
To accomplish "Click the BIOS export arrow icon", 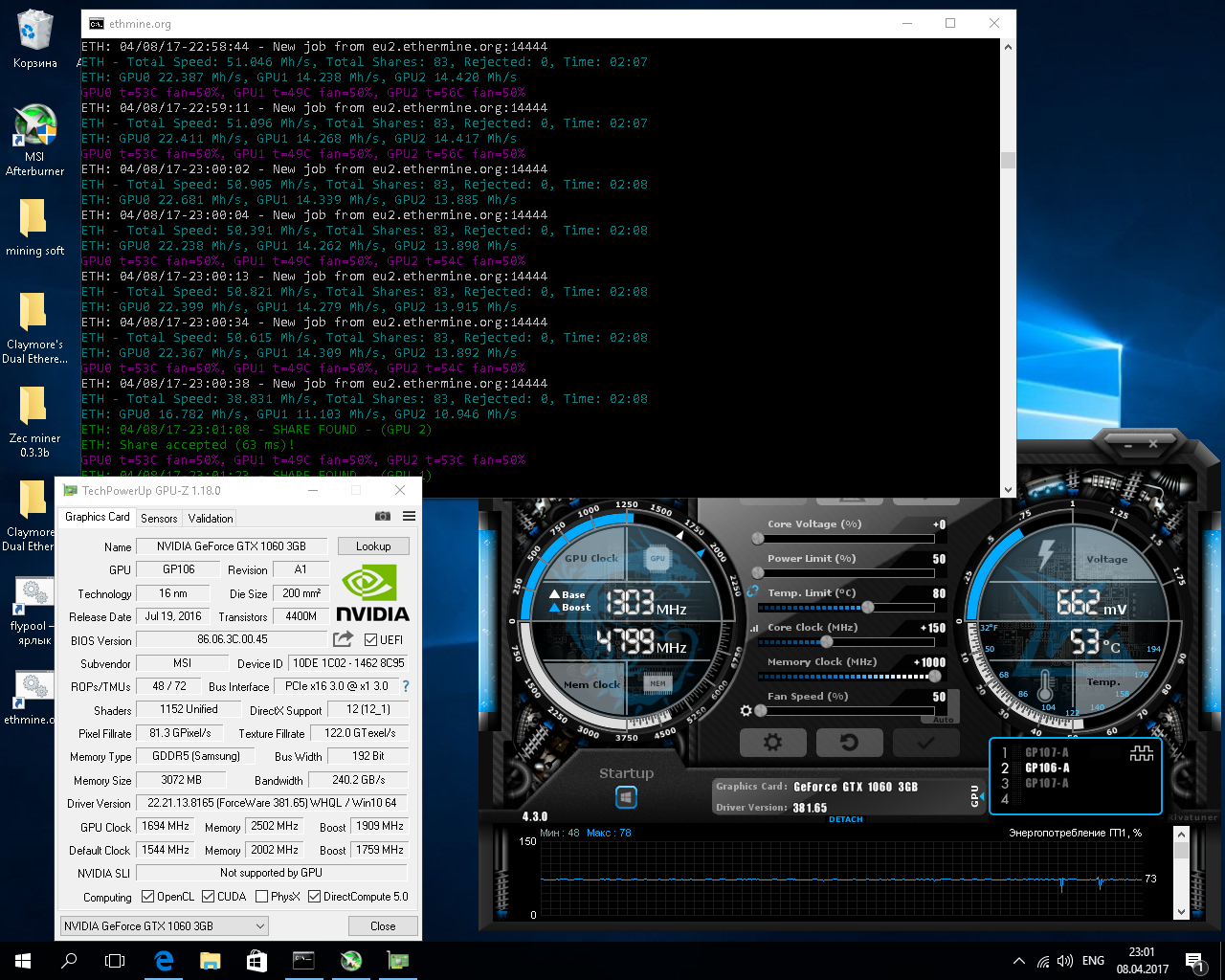I will click(x=343, y=639).
